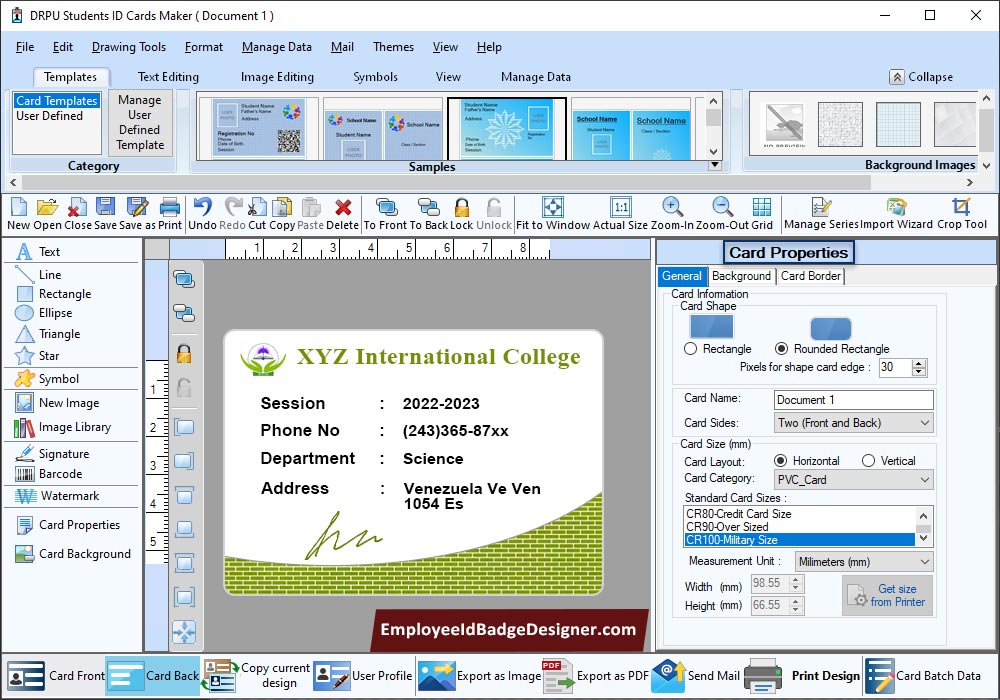
Task: Switch to the Symbols ribbon tab
Action: click(x=376, y=77)
